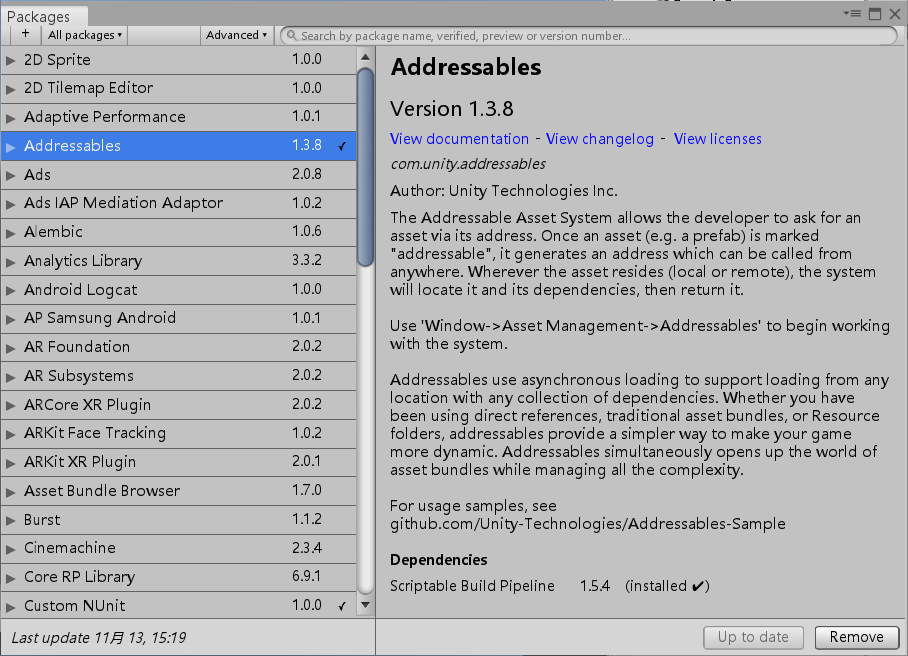Expand the 2D Tilemap Editor versions
The height and width of the screenshot is (656, 908).
(10, 89)
